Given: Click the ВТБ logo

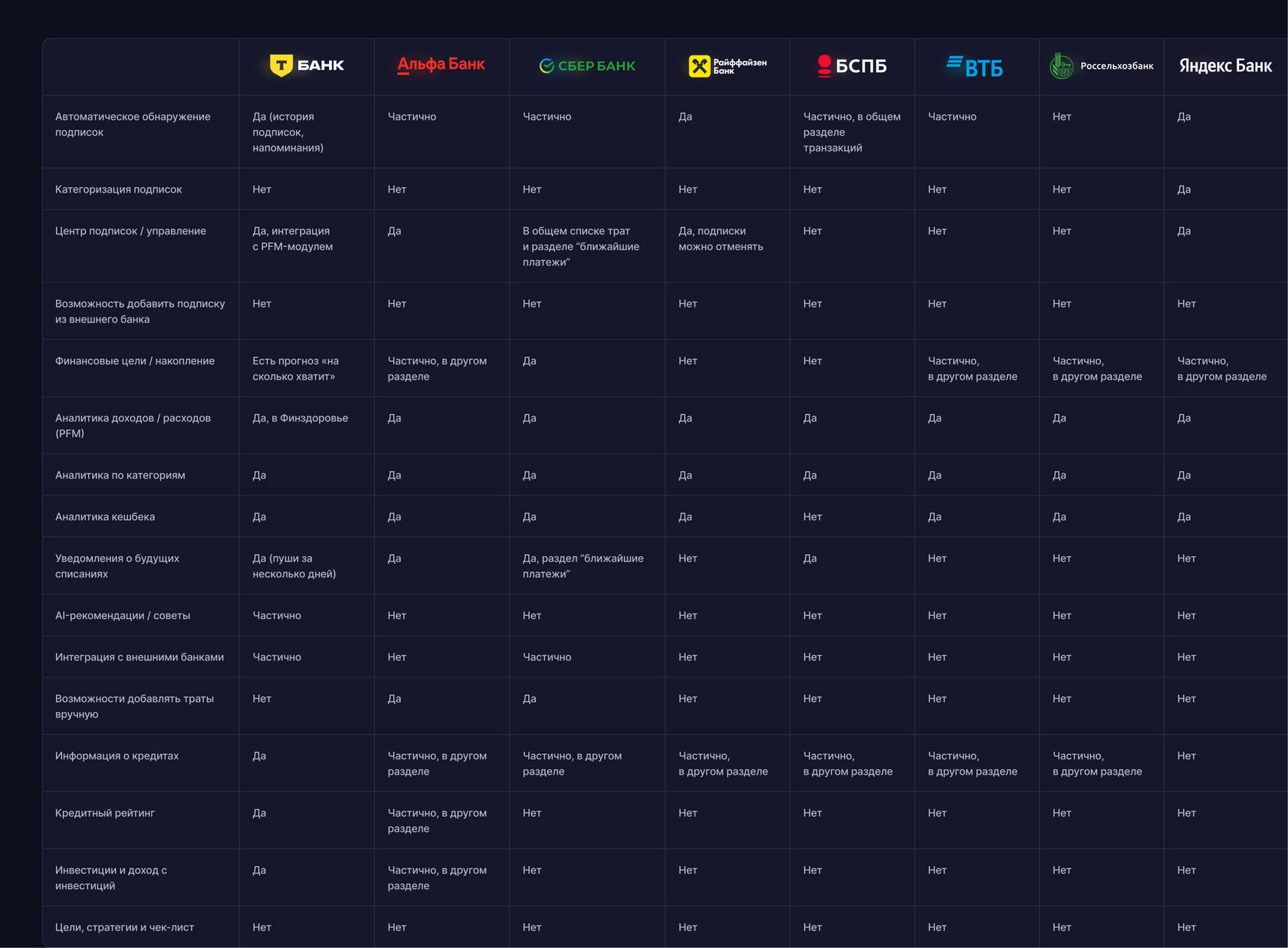Looking at the screenshot, I should (974, 67).
